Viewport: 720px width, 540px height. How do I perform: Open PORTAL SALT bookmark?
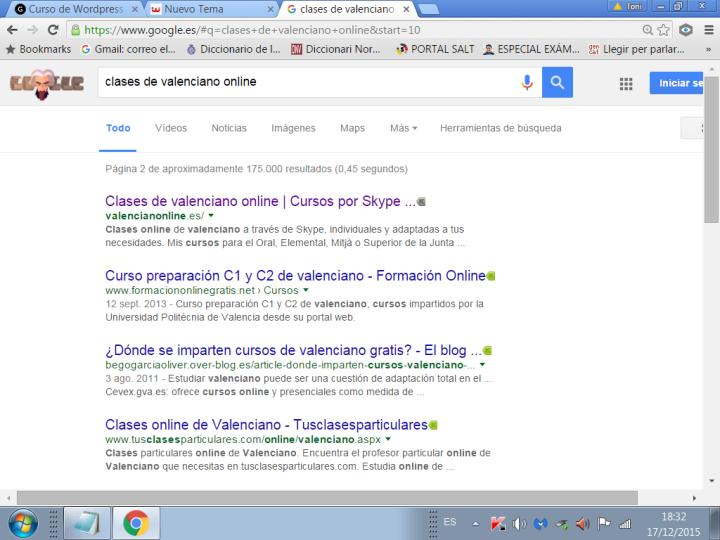(x=435, y=49)
